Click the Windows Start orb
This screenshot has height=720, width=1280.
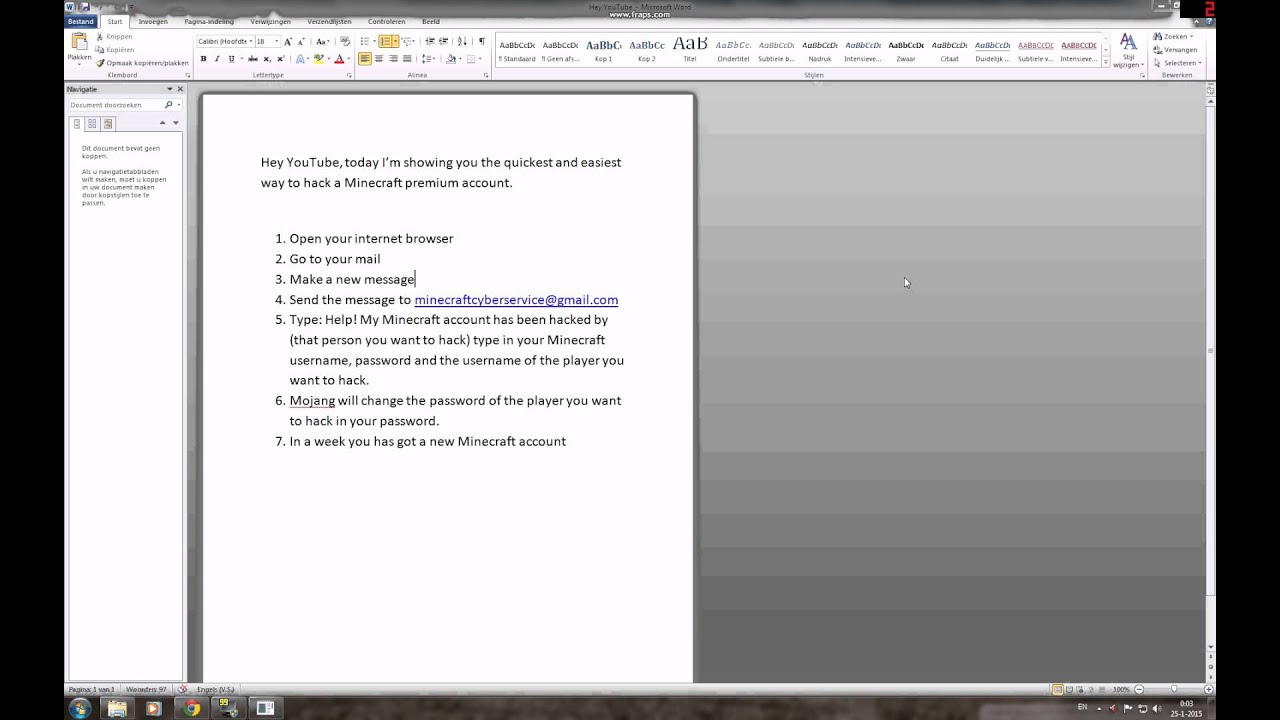coord(80,708)
